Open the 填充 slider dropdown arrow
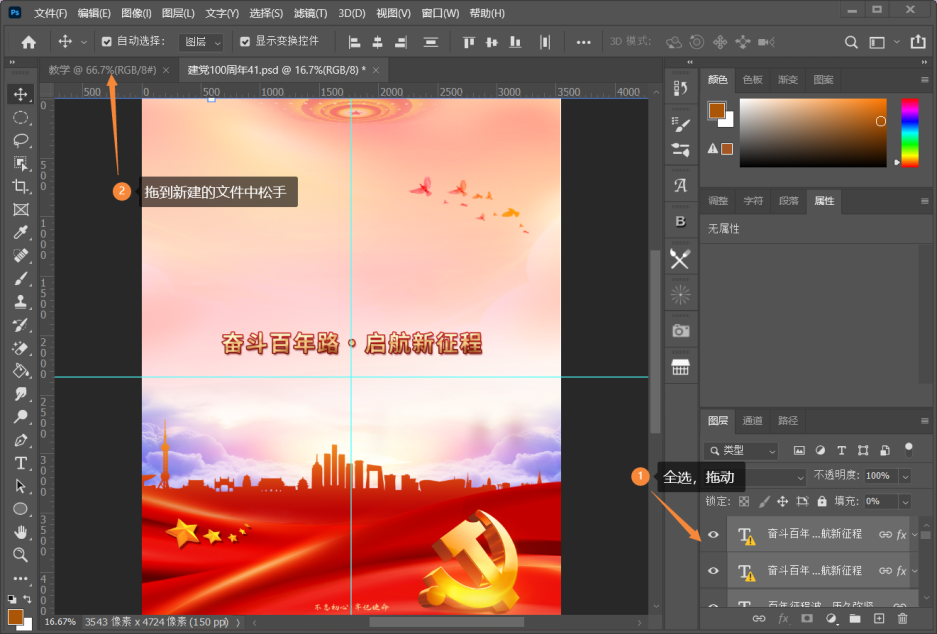Viewport: 937px width, 634px height. point(905,502)
